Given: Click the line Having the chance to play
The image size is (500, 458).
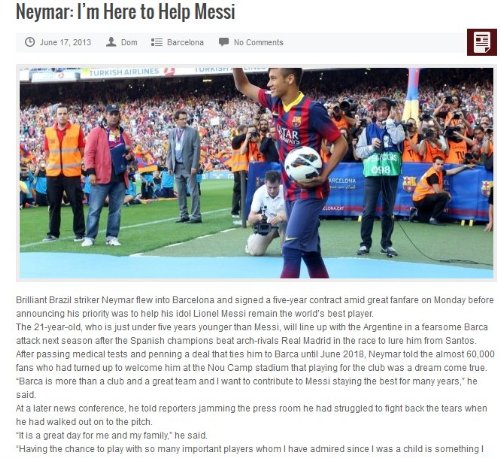Looking at the screenshot, I should (x=250, y=449).
